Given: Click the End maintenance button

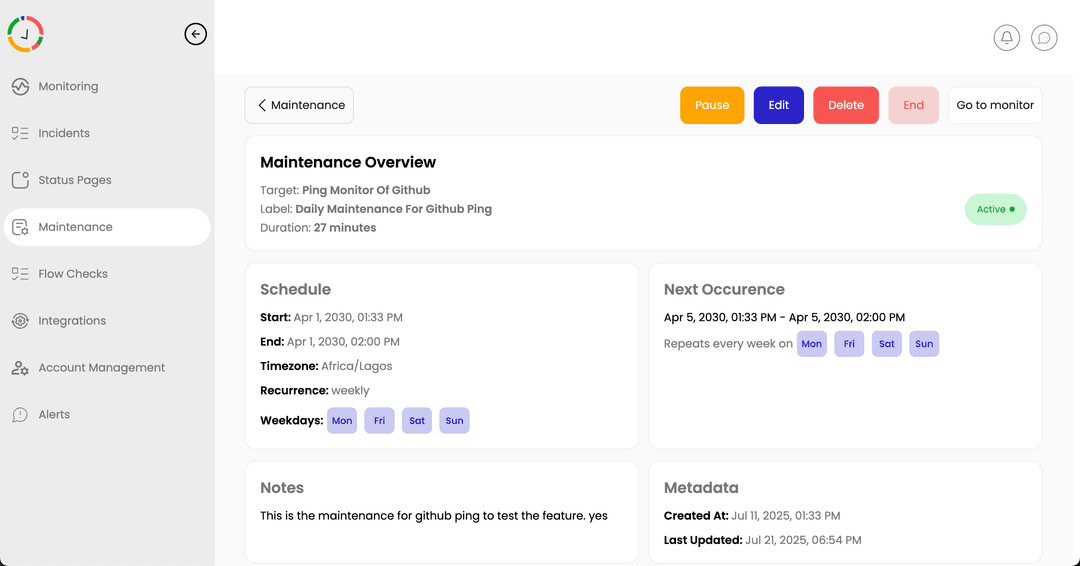Looking at the screenshot, I should coord(913,105).
